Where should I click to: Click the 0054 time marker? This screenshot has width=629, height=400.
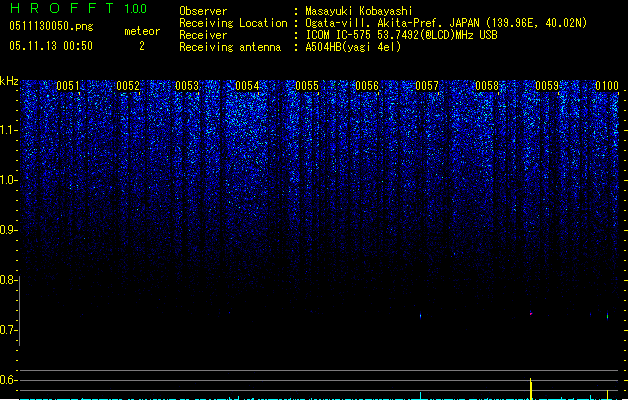[247, 86]
